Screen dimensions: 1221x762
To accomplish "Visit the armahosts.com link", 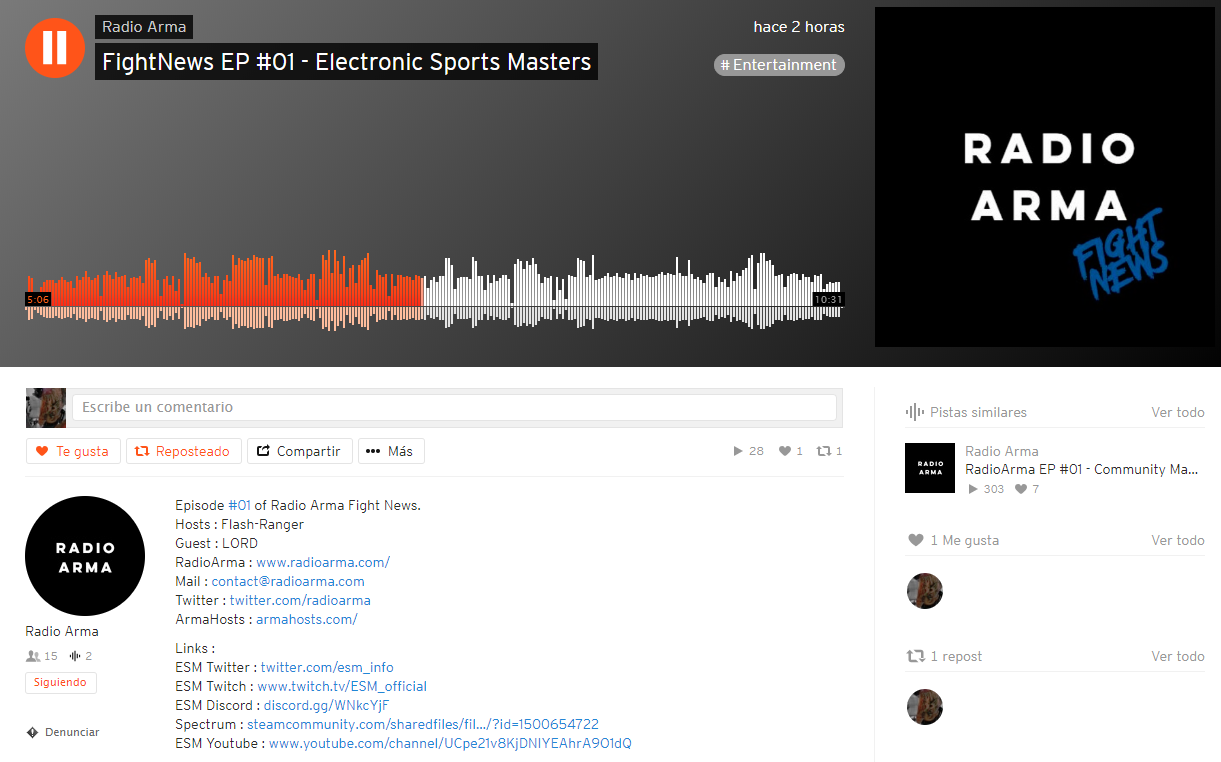I will pos(307,619).
